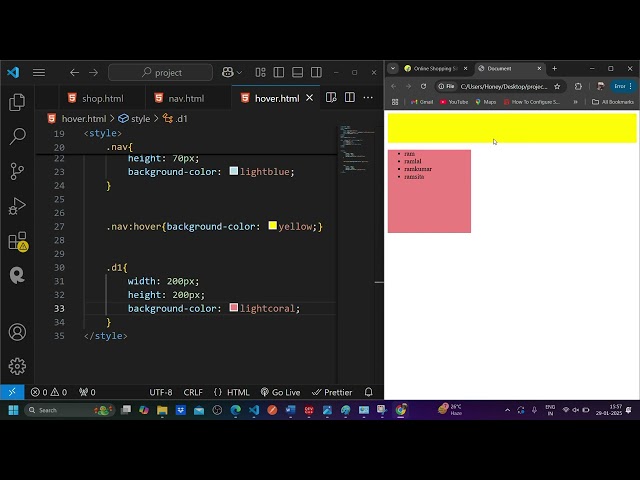Click the yellow color swatch
This screenshot has width=640, height=480.
[273, 226]
